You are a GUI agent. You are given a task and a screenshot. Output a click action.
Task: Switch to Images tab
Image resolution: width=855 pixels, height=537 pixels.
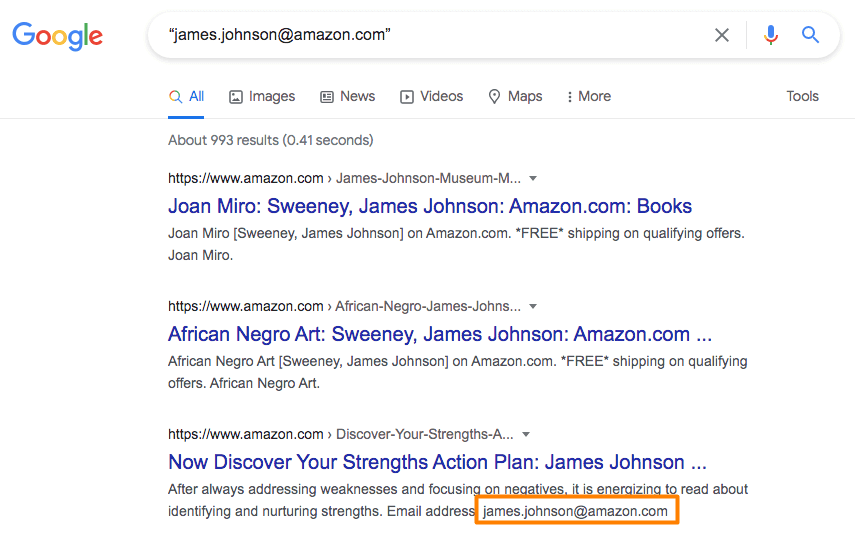click(x=262, y=96)
